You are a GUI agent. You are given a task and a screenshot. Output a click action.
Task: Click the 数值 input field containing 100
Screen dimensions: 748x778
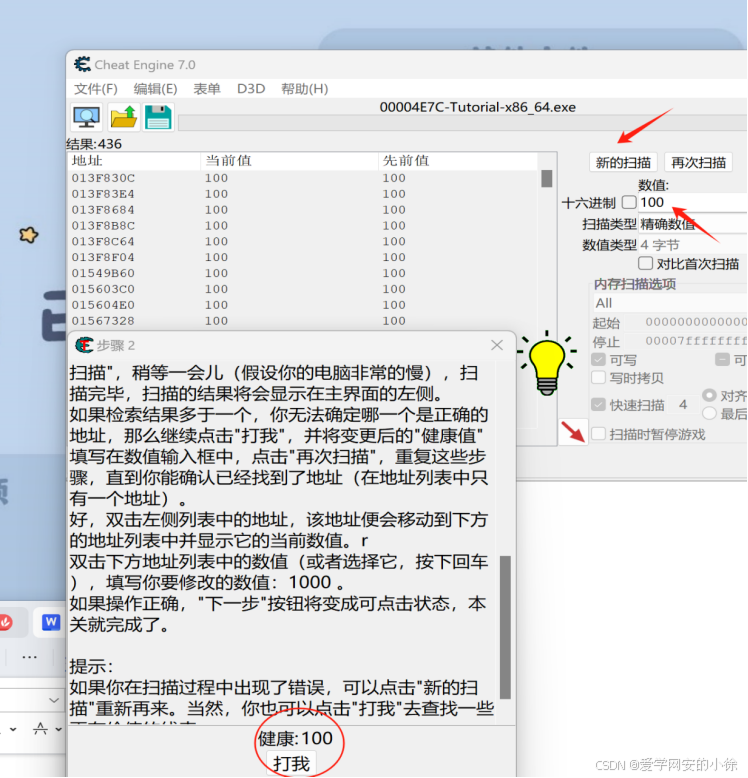point(693,202)
